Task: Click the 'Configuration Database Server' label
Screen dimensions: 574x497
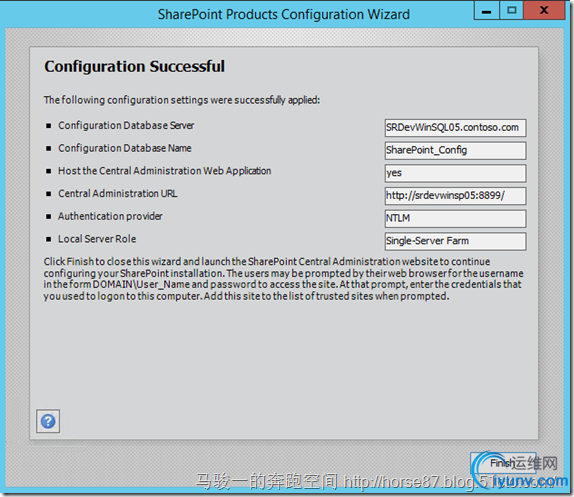Action: [126, 126]
